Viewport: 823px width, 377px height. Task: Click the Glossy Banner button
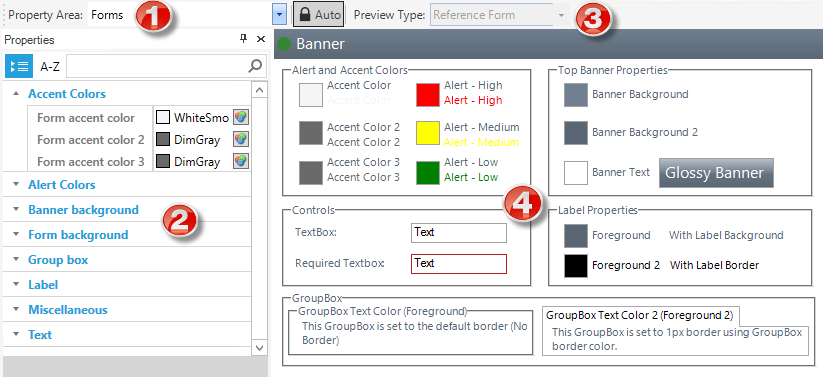tap(716, 173)
